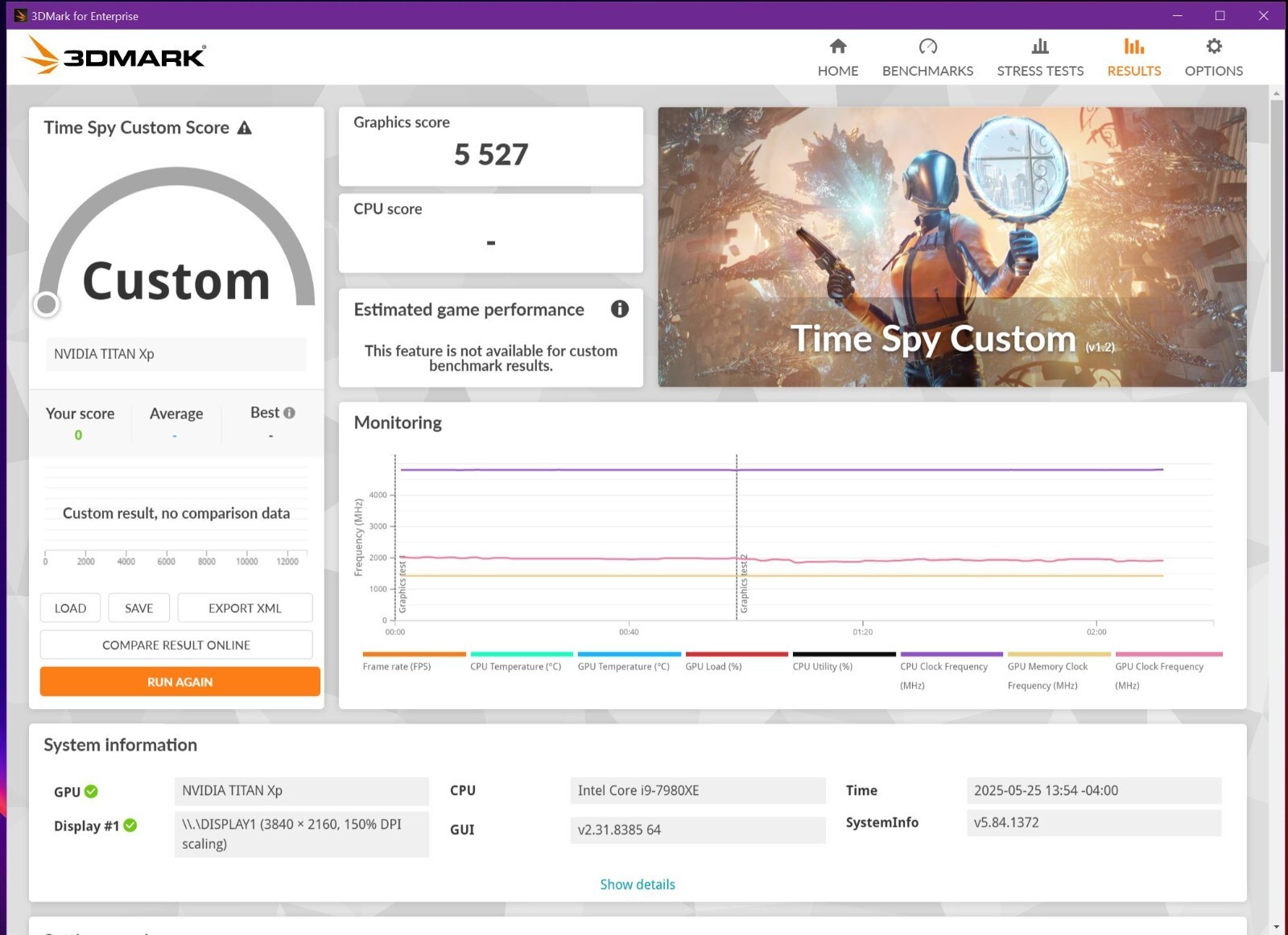The height and width of the screenshot is (935, 1288).
Task: Toggle CPU Utility black legend
Action: (844, 654)
